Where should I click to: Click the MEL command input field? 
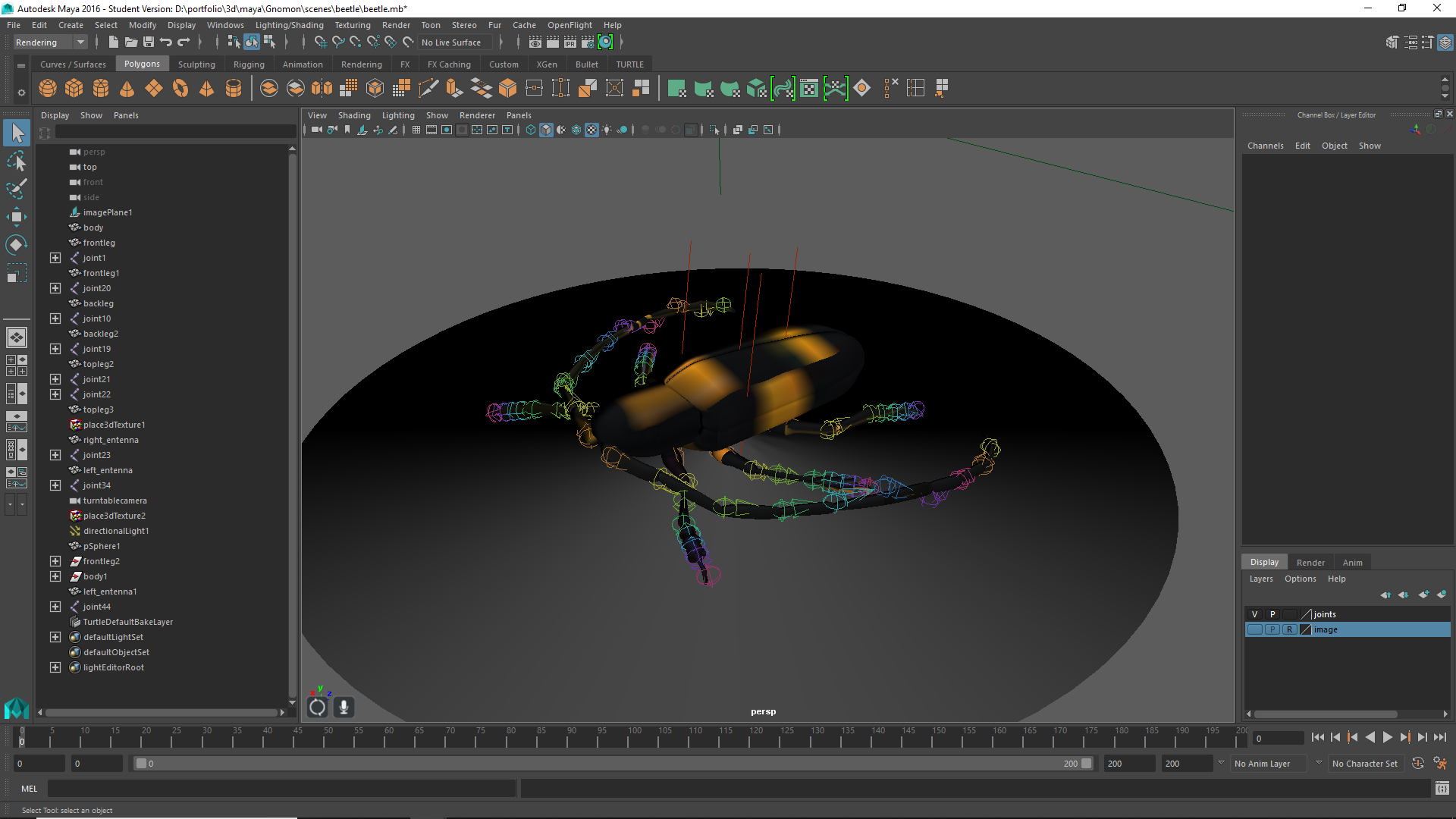[282, 789]
